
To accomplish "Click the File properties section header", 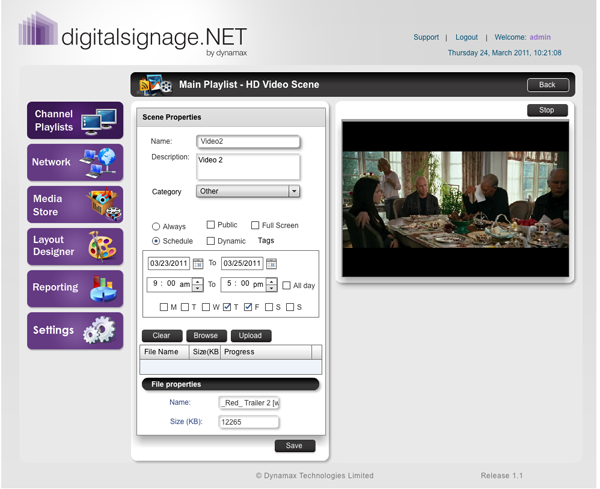I will click(x=230, y=384).
